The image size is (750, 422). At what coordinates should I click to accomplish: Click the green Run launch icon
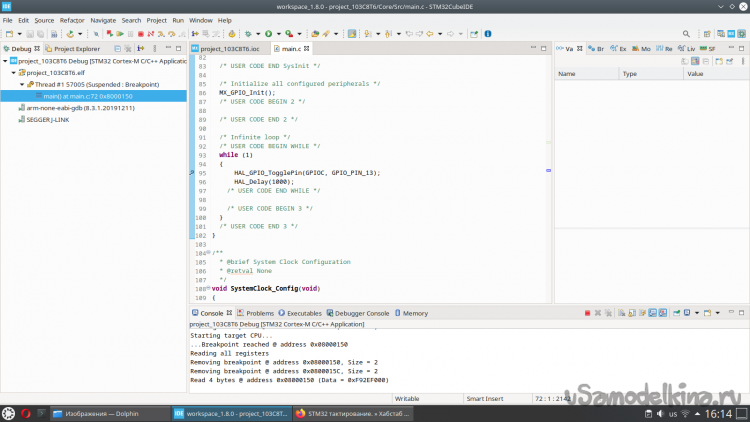click(x=268, y=34)
